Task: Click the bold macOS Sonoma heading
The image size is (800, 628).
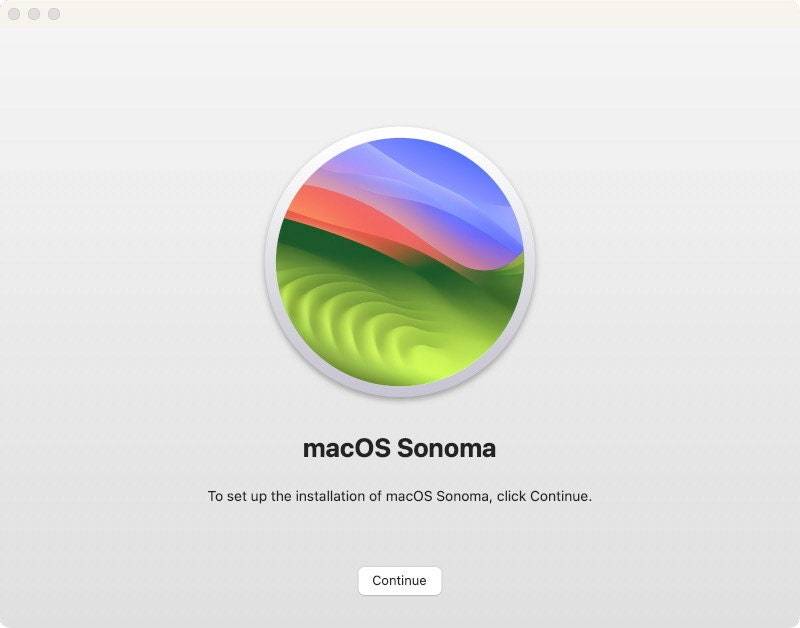Action: coord(399,448)
